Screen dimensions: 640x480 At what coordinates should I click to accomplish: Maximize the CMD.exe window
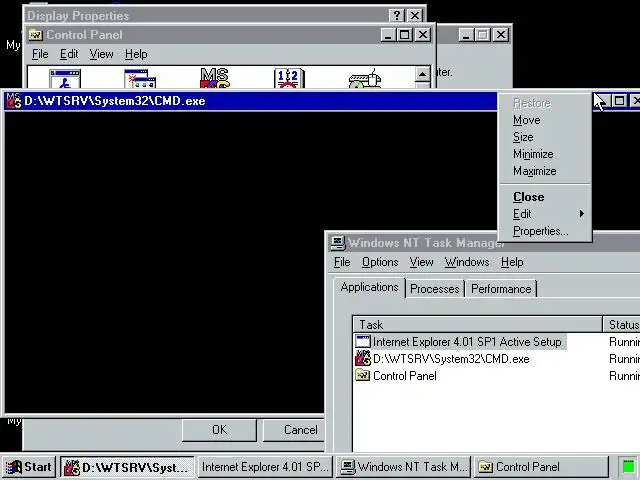pos(619,100)
